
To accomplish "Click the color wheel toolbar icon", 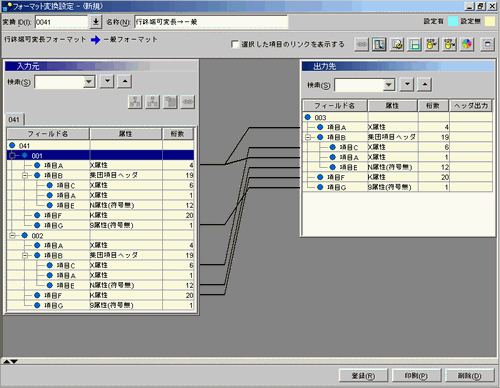I will tap(467, 44).
